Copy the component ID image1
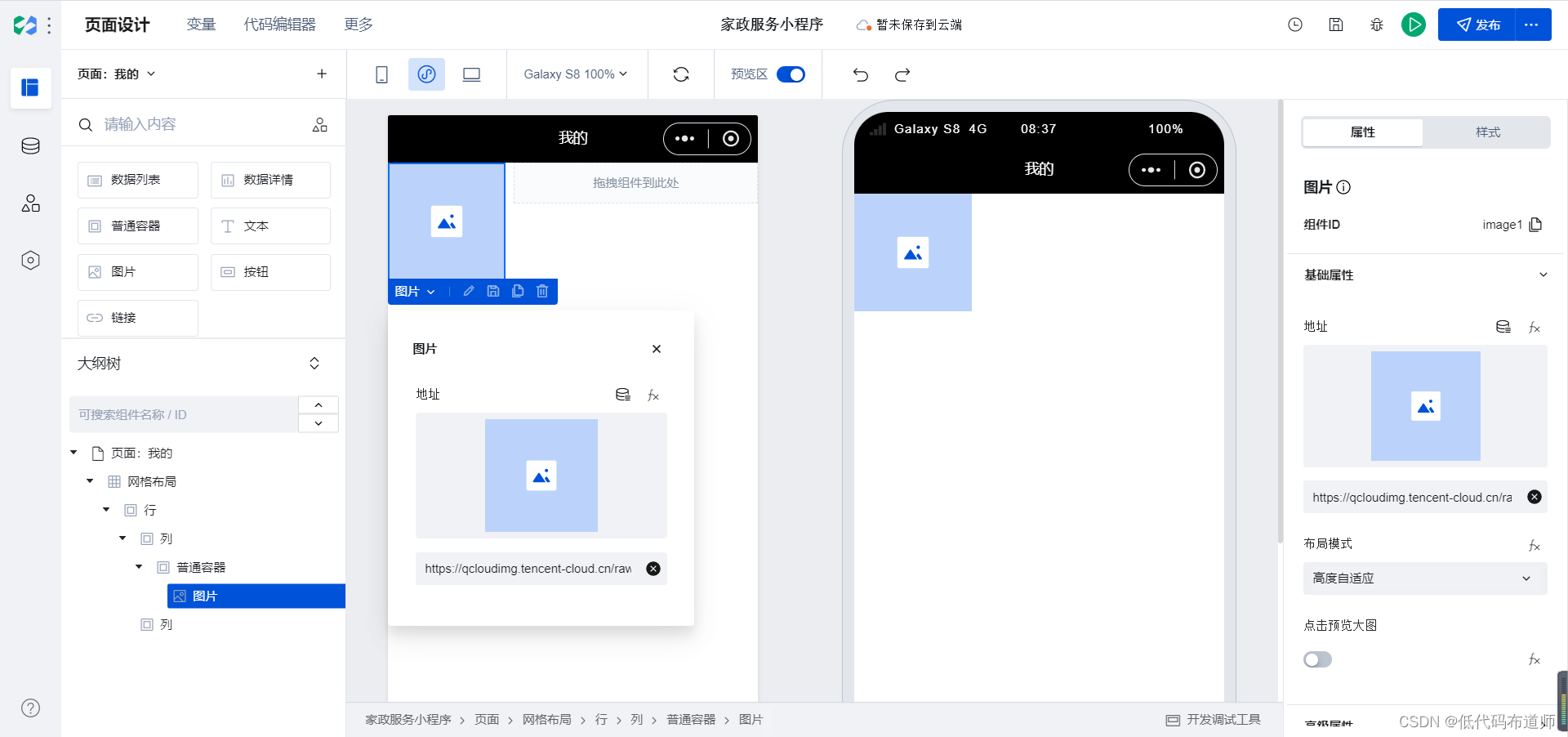The height and width of the screenshot is (737, 1568). (x=1536, y=225)
